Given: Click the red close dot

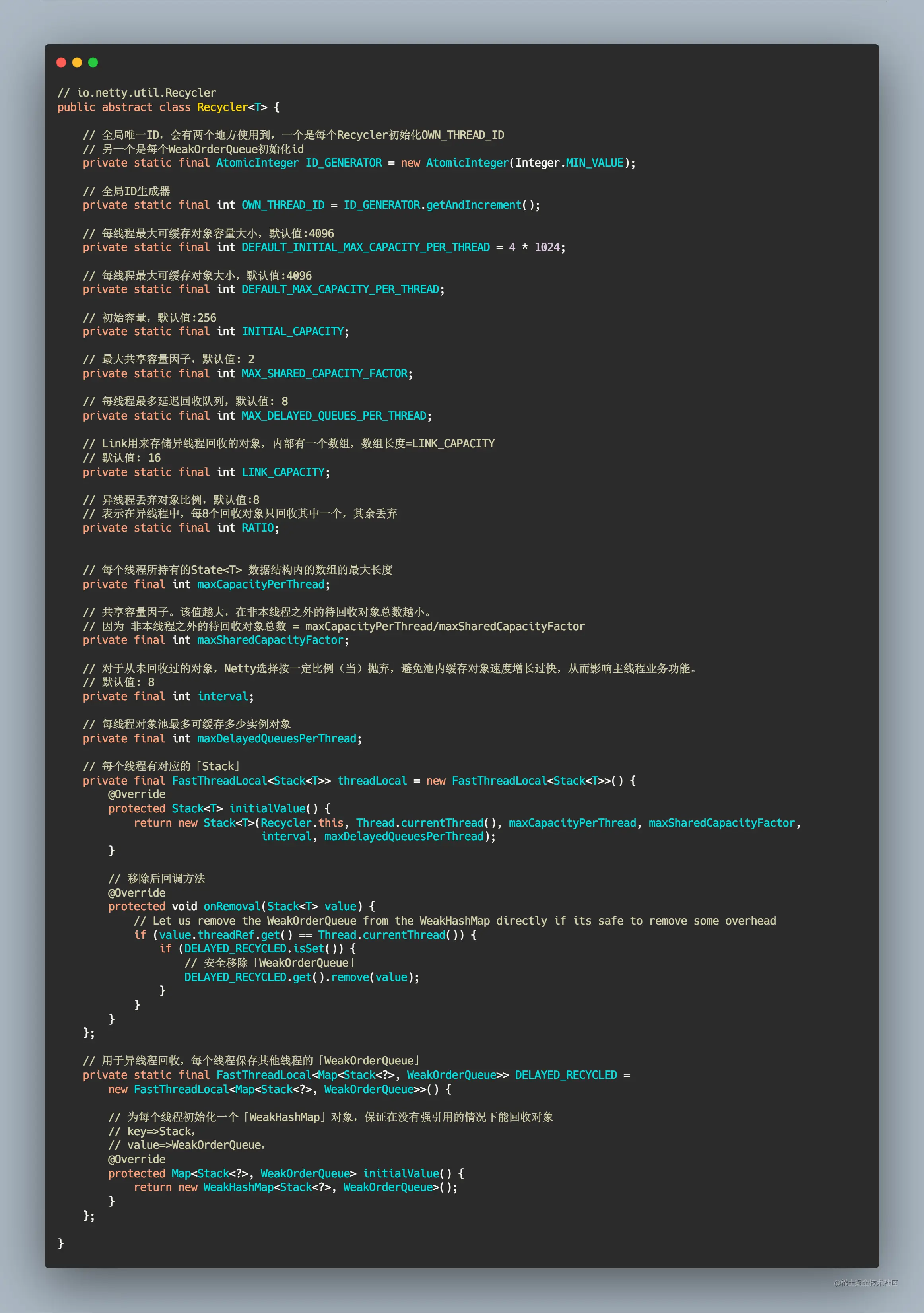Looking at the screenshot, I should pyautogui.click(x=61, y=62).
